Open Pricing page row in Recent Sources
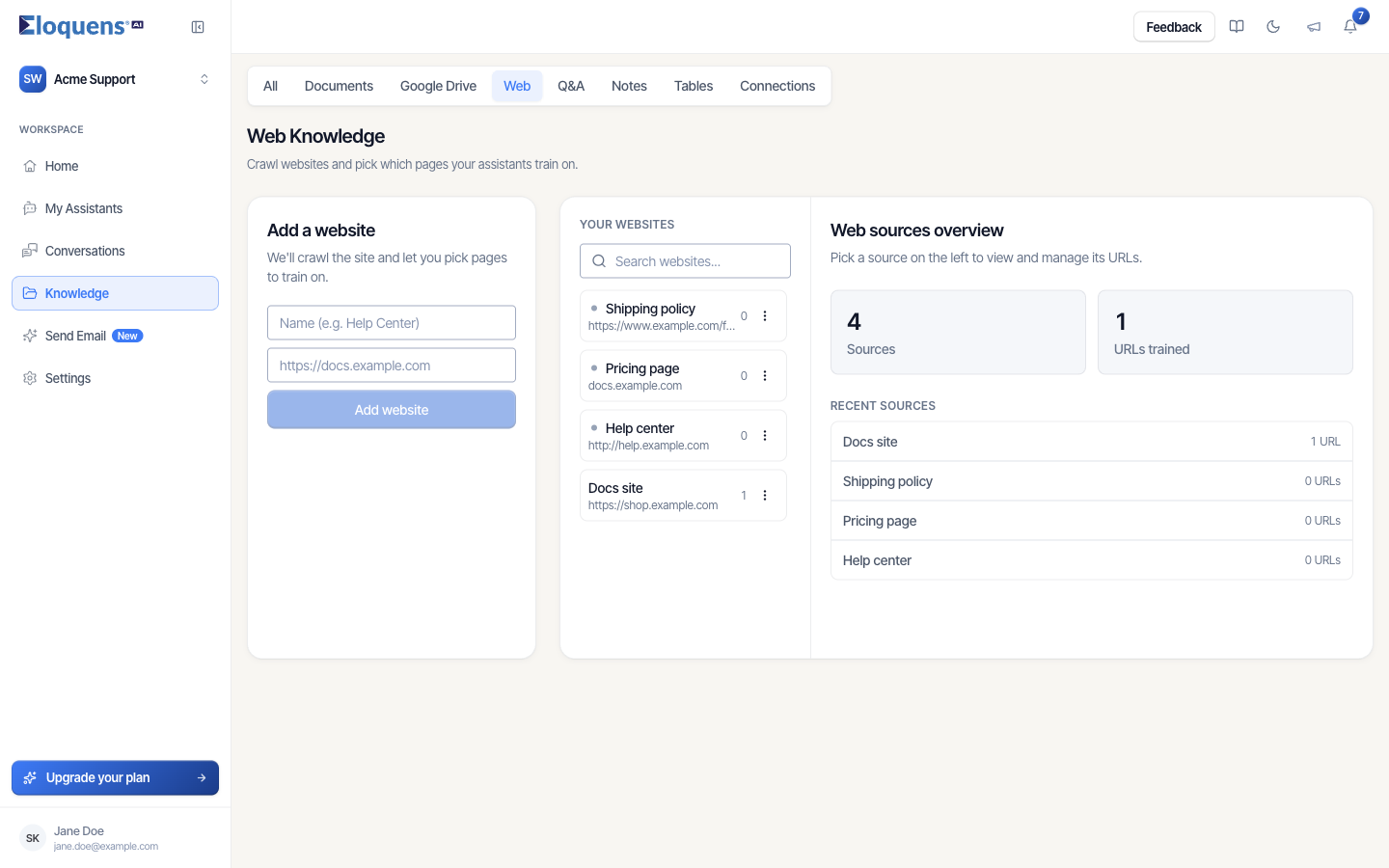This screenshot has height=868, width=1389. point(1091,521)
